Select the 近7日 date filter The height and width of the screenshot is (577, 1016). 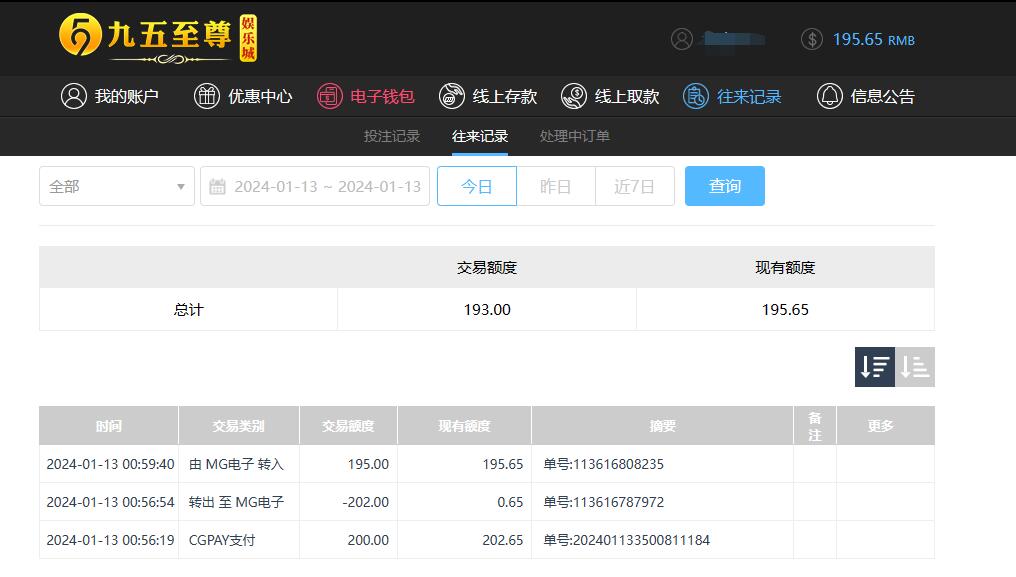pyautogui.click(x=635, y=186)
